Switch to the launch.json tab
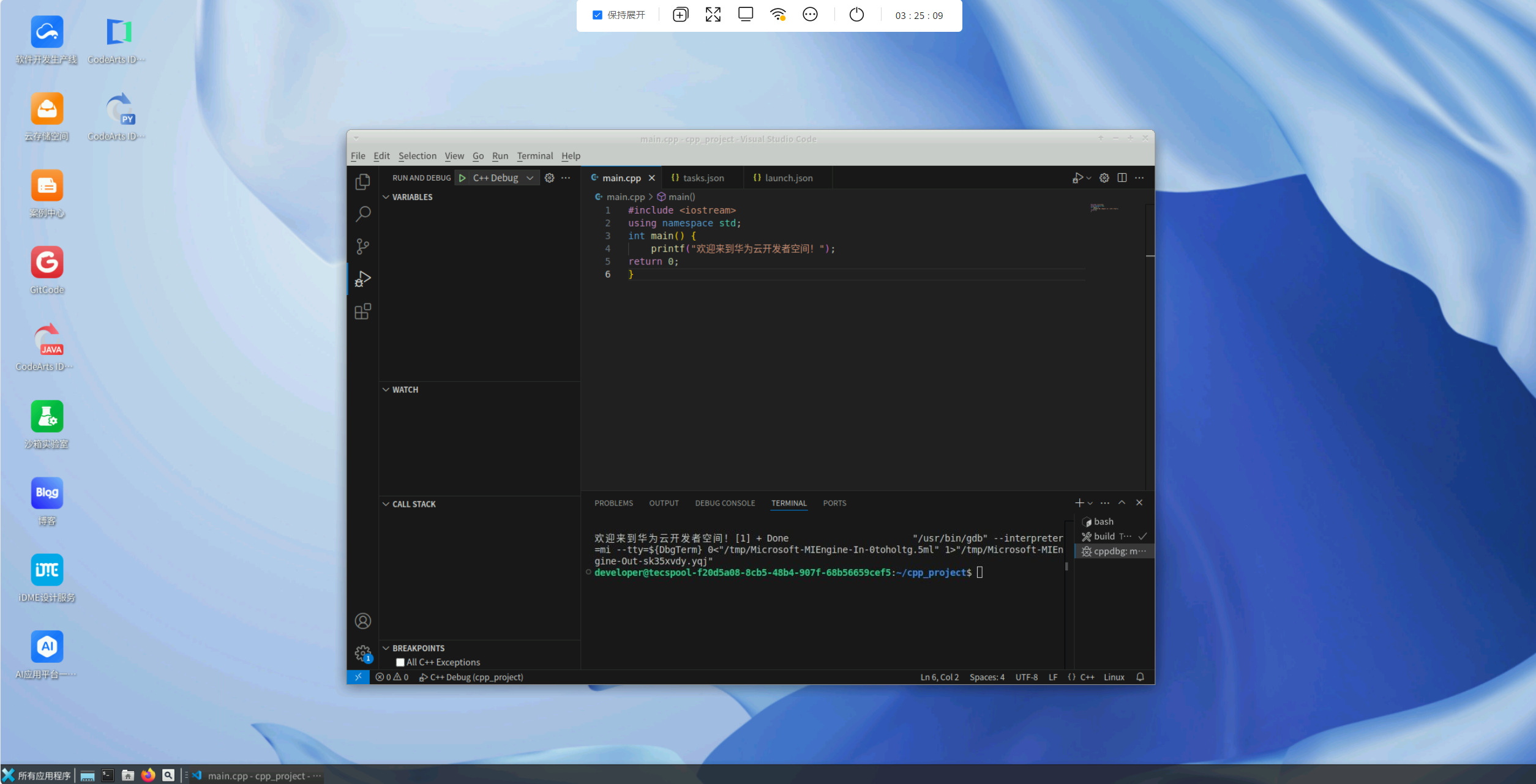 [x=789, y=178]
